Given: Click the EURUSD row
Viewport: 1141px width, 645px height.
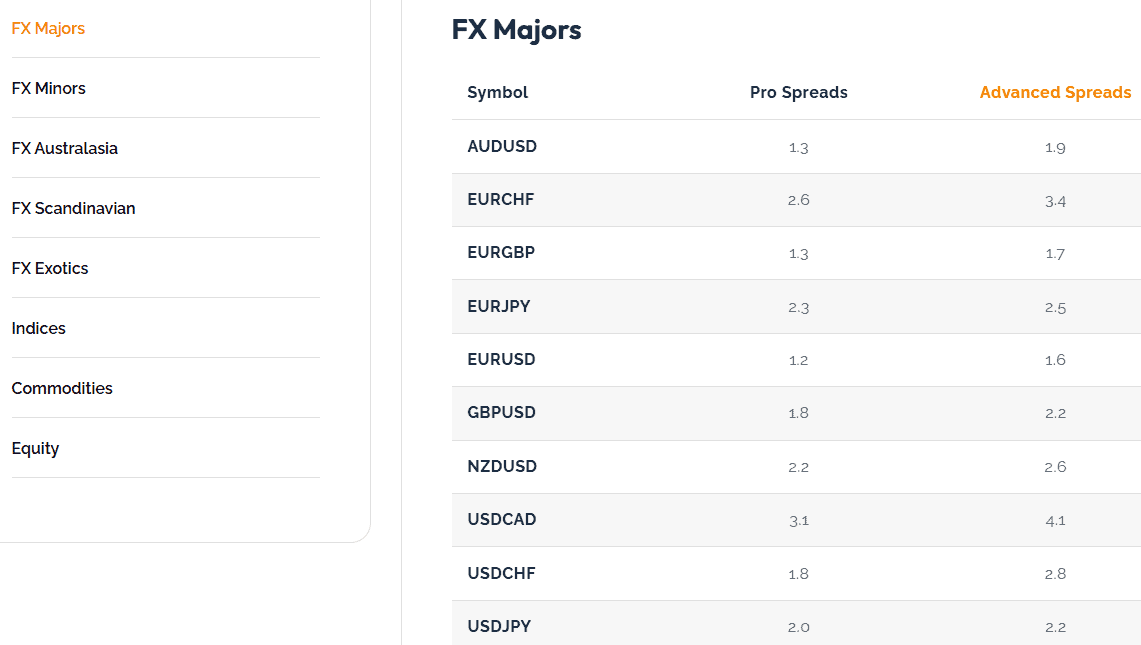Looking at the screenshot, I should (x=500, y=360).
